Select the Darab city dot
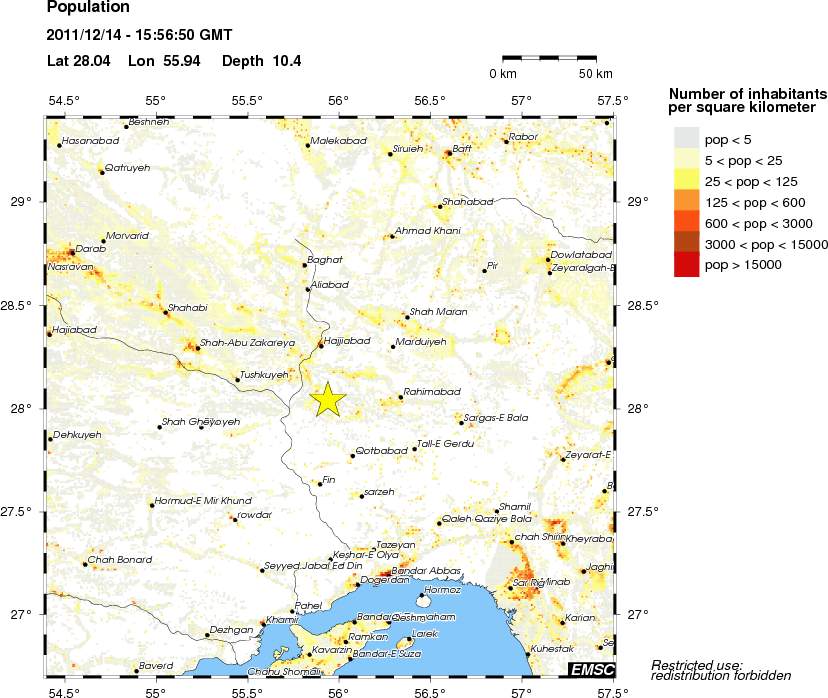 (72, 253)
